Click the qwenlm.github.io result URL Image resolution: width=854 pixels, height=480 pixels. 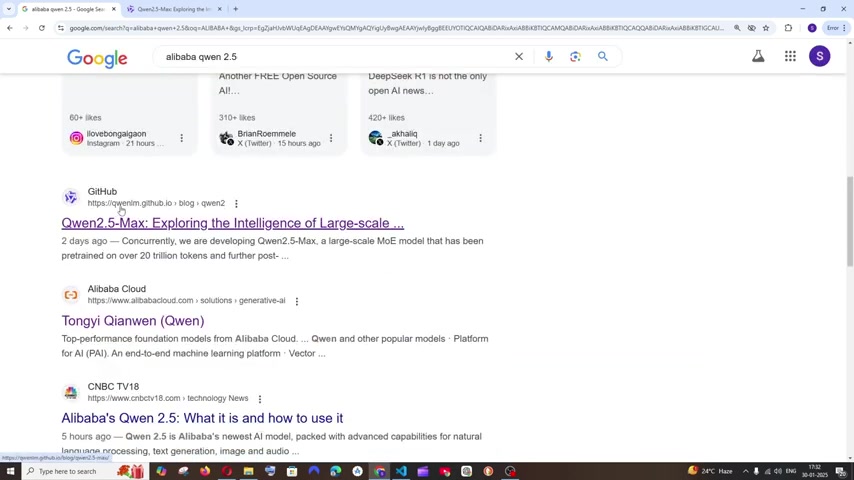point(156,203)
